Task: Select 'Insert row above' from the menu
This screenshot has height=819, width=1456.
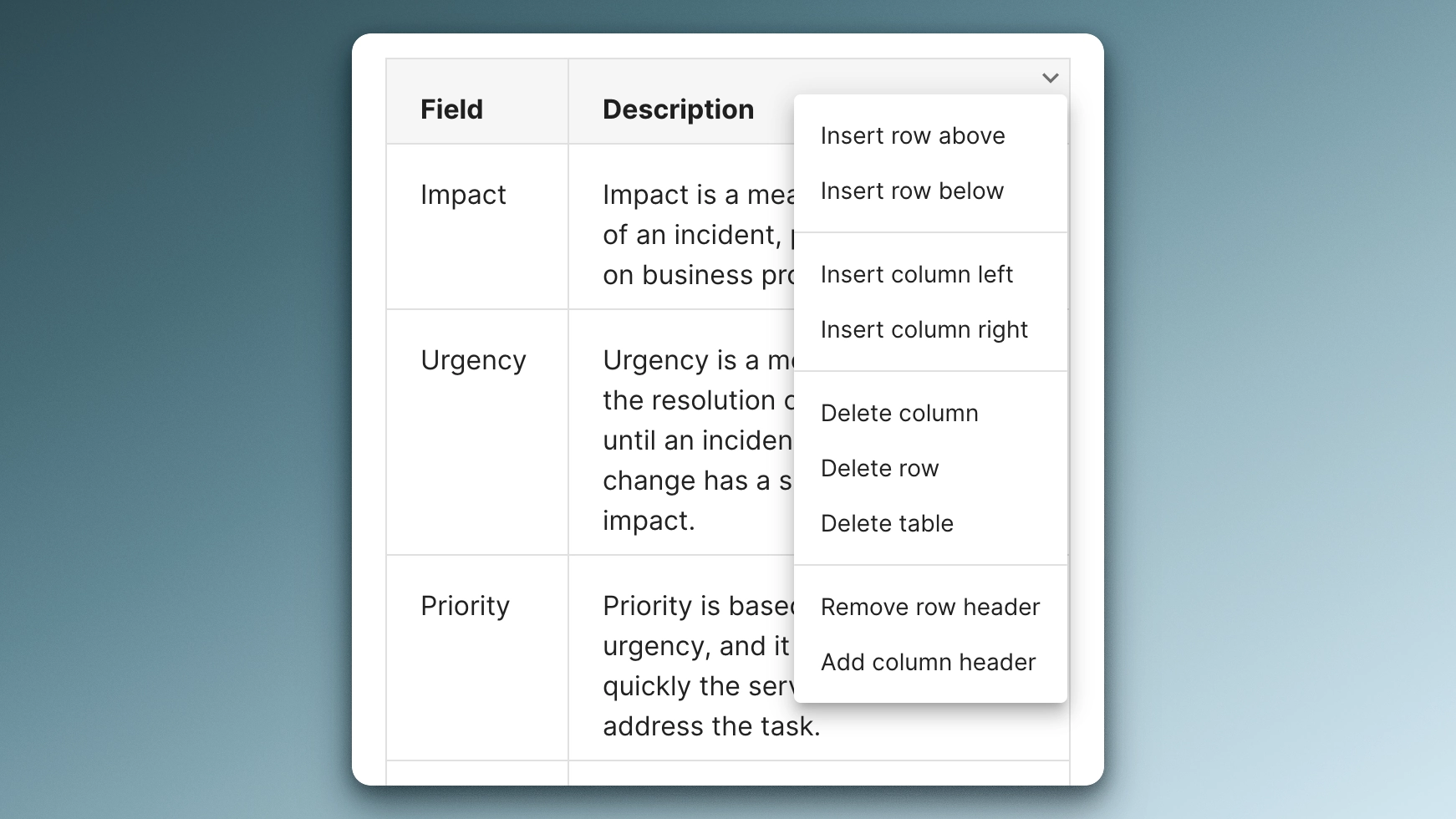Action: (913, 135)
